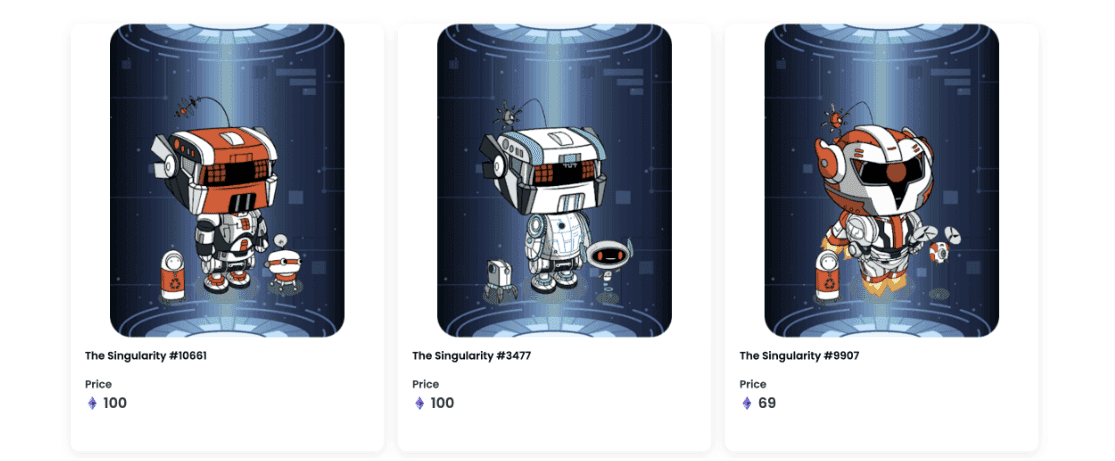Image resolution: width=1115 pixels, height=461 pixels.
Task: Click the recycle canister in #9907 artwork
Action: (x=827, y=275)
